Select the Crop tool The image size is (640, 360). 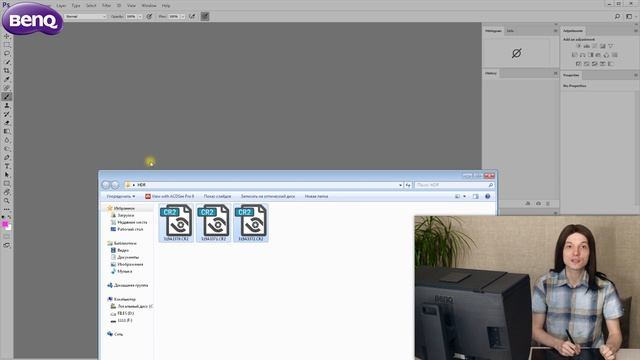pyautogui.click(x=7, y=71)
